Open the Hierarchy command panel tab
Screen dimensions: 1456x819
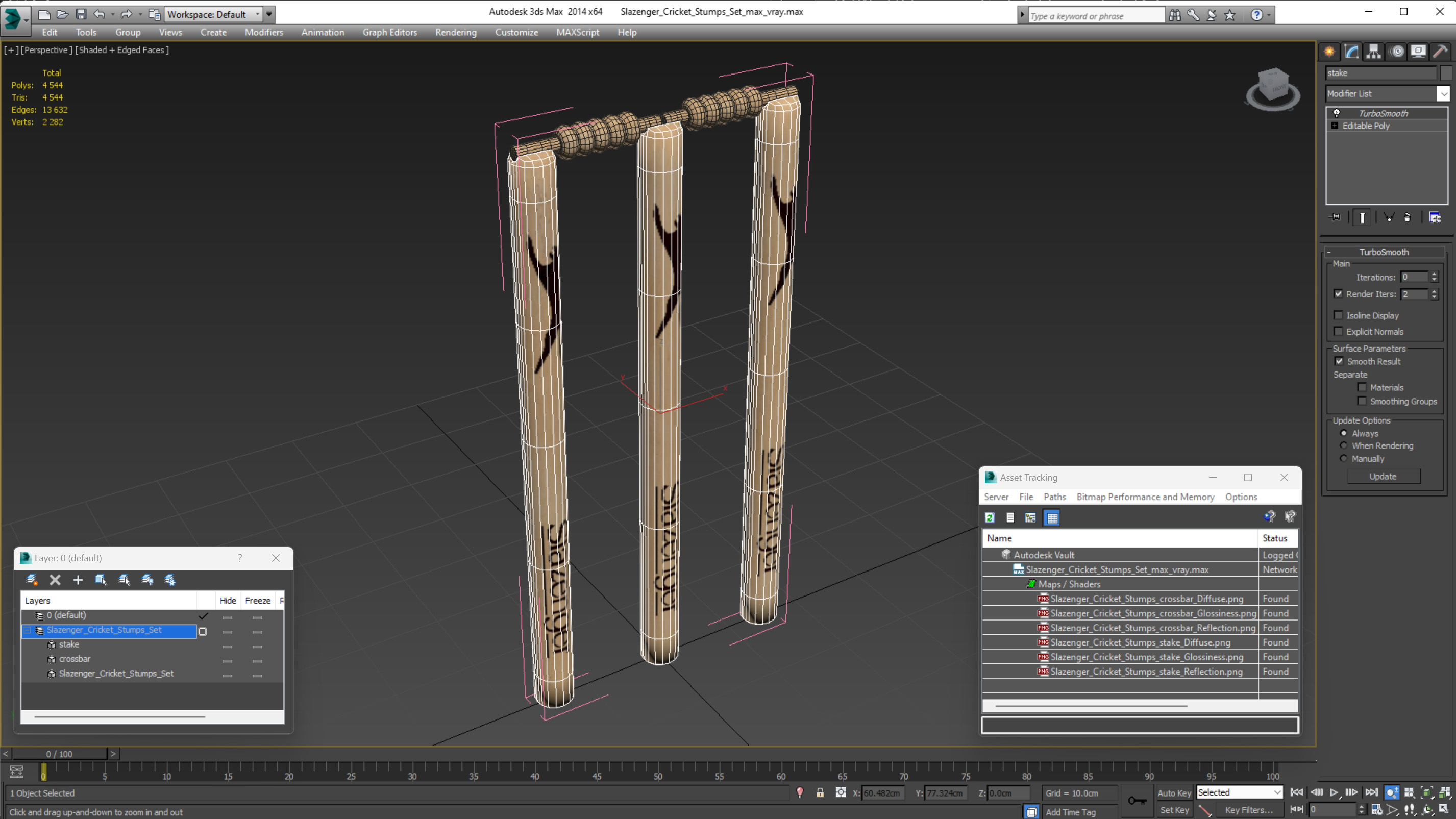[1373, 52]
